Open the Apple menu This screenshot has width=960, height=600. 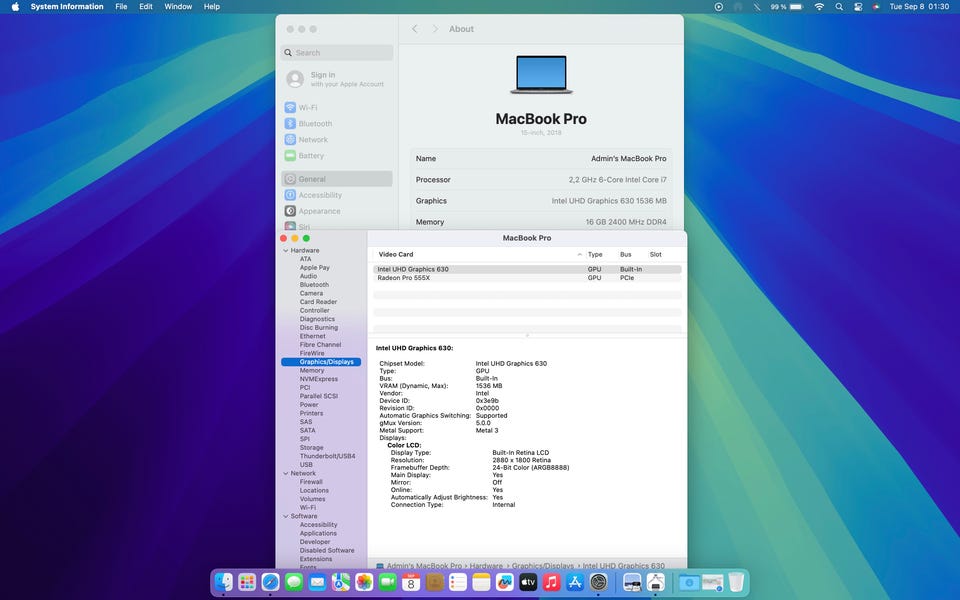click(15, 7)
